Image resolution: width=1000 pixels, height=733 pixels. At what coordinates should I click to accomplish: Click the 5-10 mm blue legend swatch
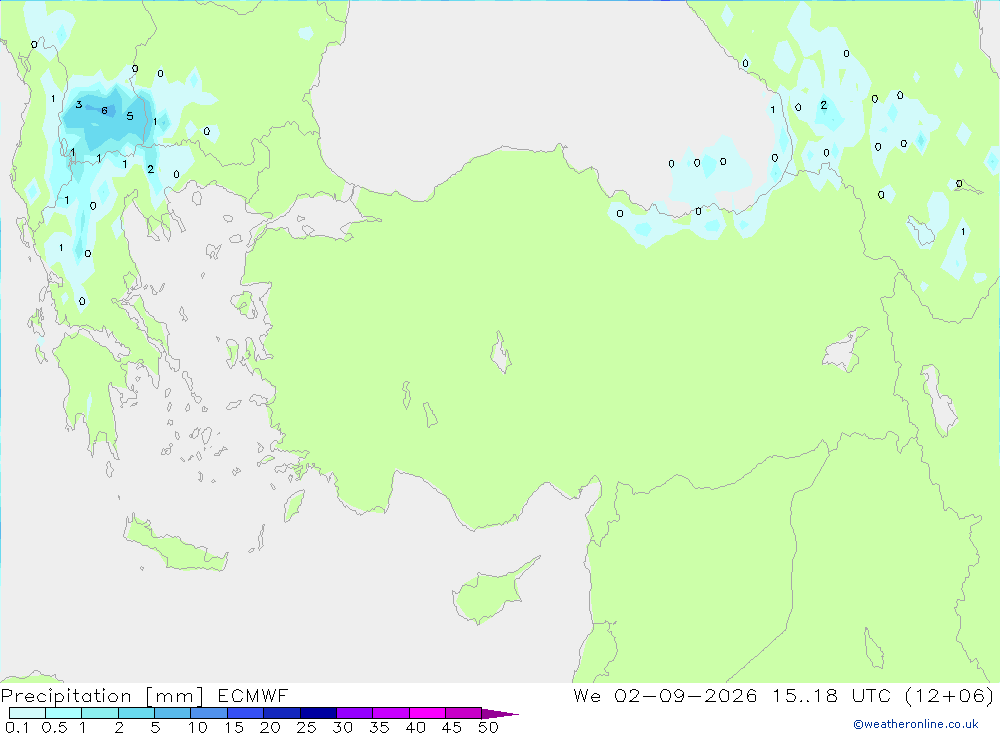point(172,713)
